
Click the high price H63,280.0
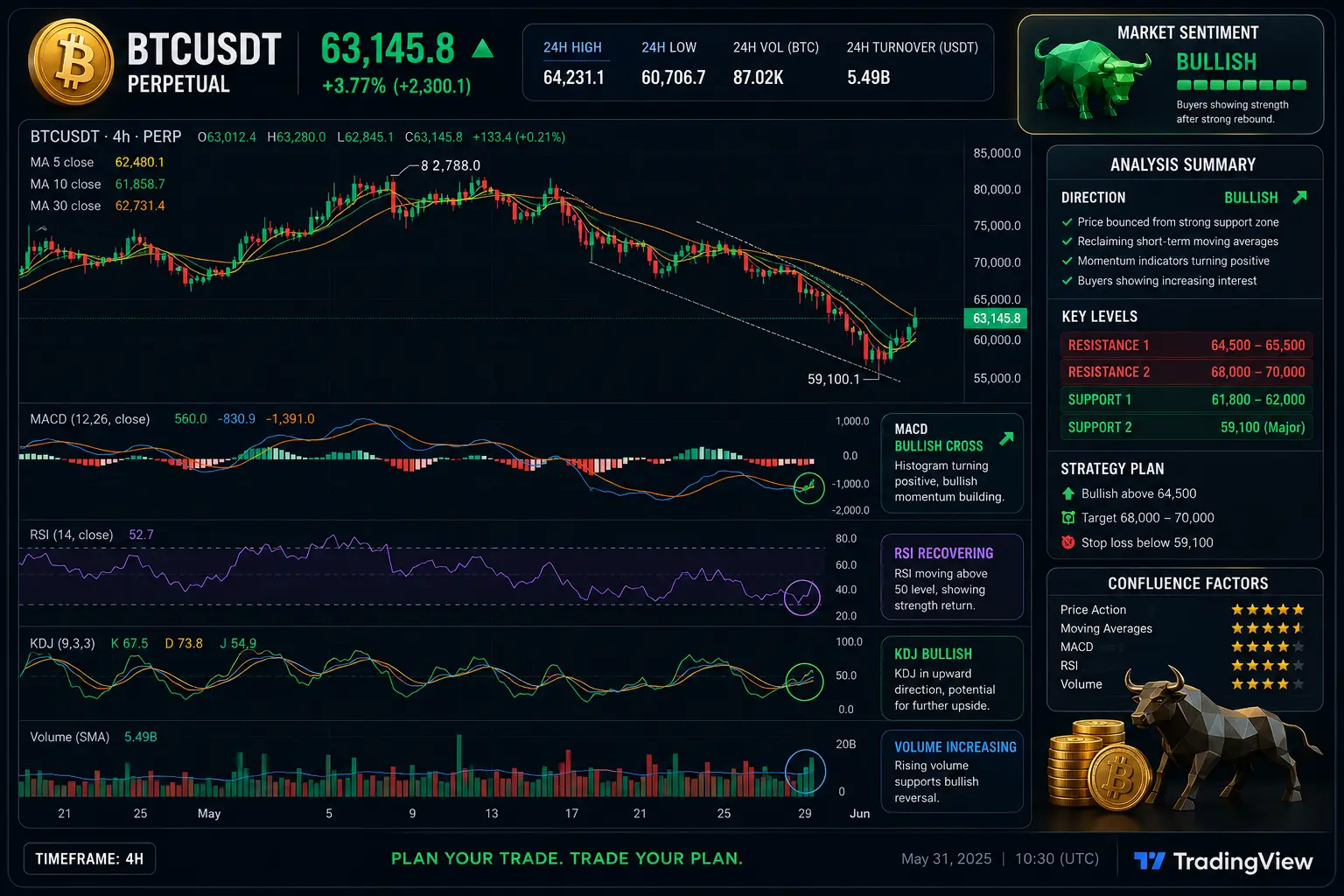coord(297,137)
